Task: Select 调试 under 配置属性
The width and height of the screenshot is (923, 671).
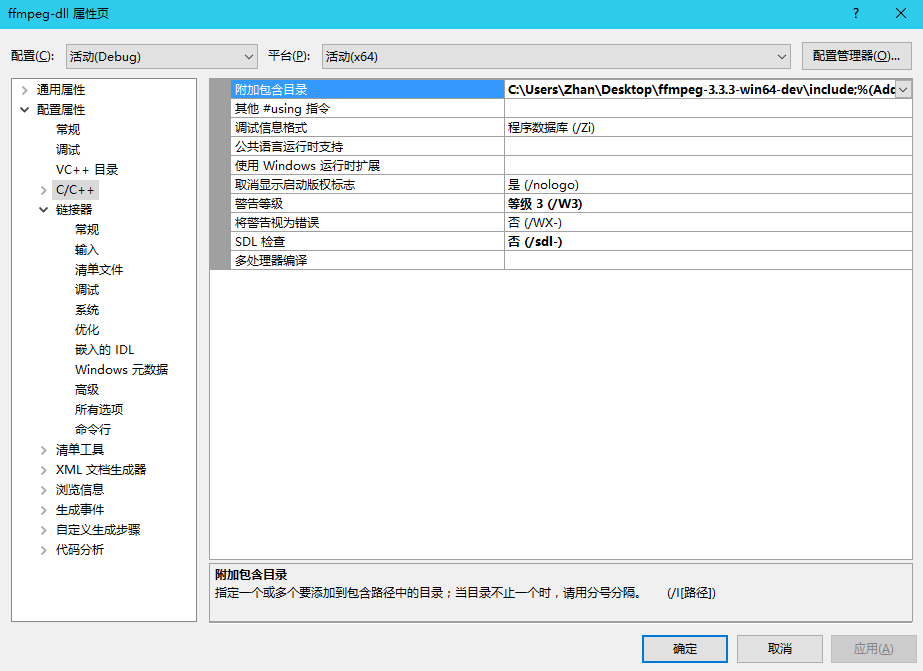Action: 68,150
